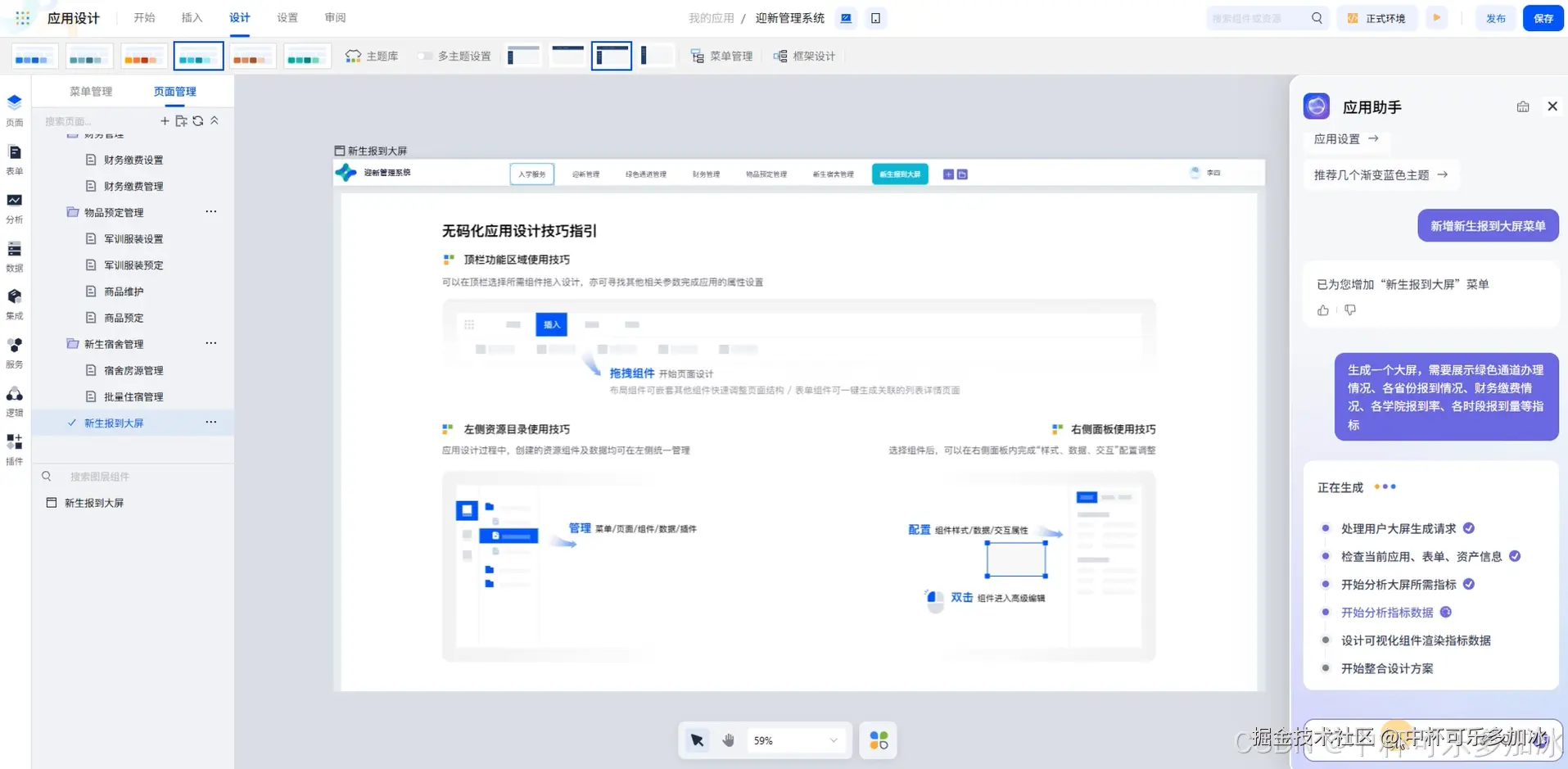Open the 审阅 menu

(x=335, y=17)
